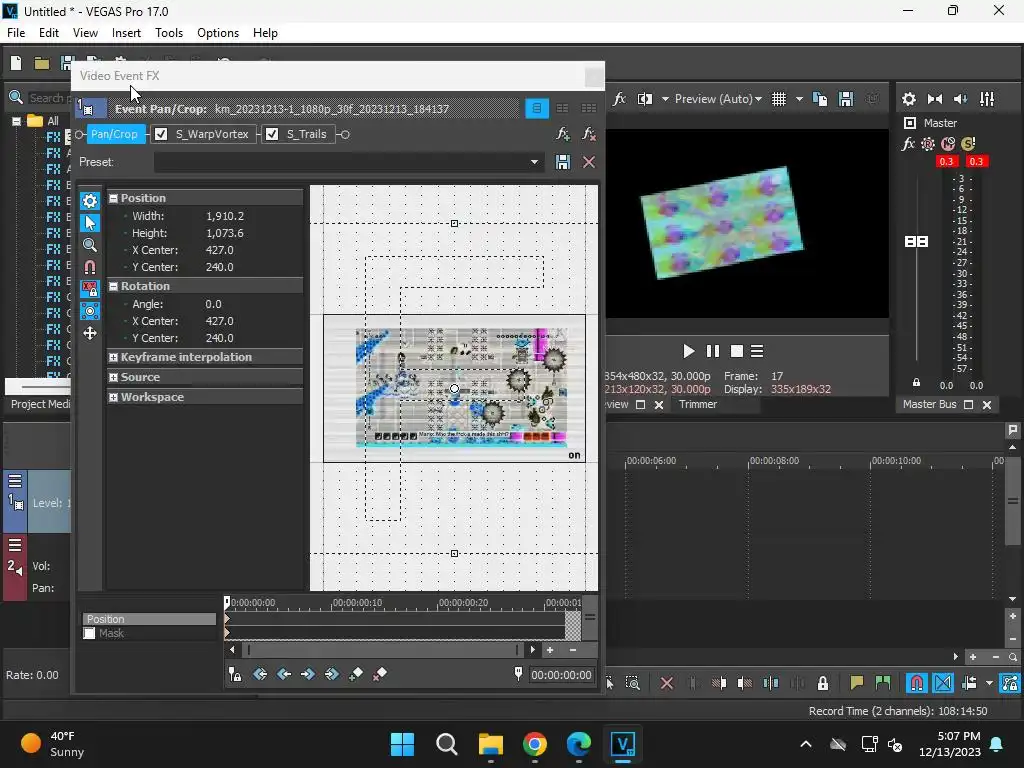1024x768 pixels.
Task: Open Pan/Crop show properties gear icon
Action: [x=89, y=200]
